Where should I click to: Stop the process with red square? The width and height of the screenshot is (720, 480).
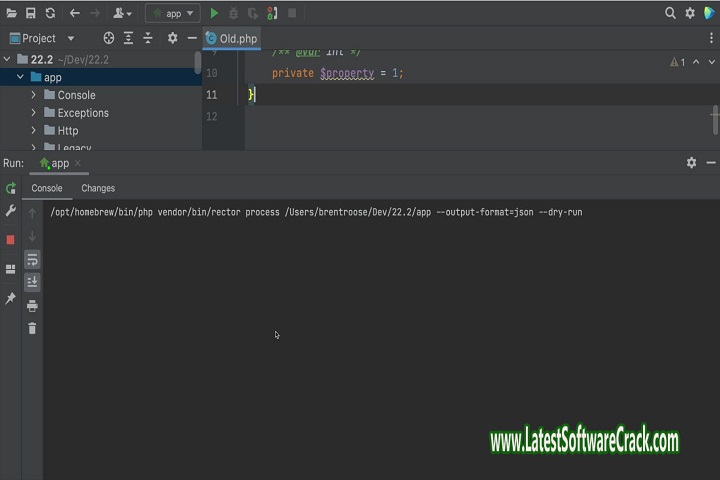point(11,240)
